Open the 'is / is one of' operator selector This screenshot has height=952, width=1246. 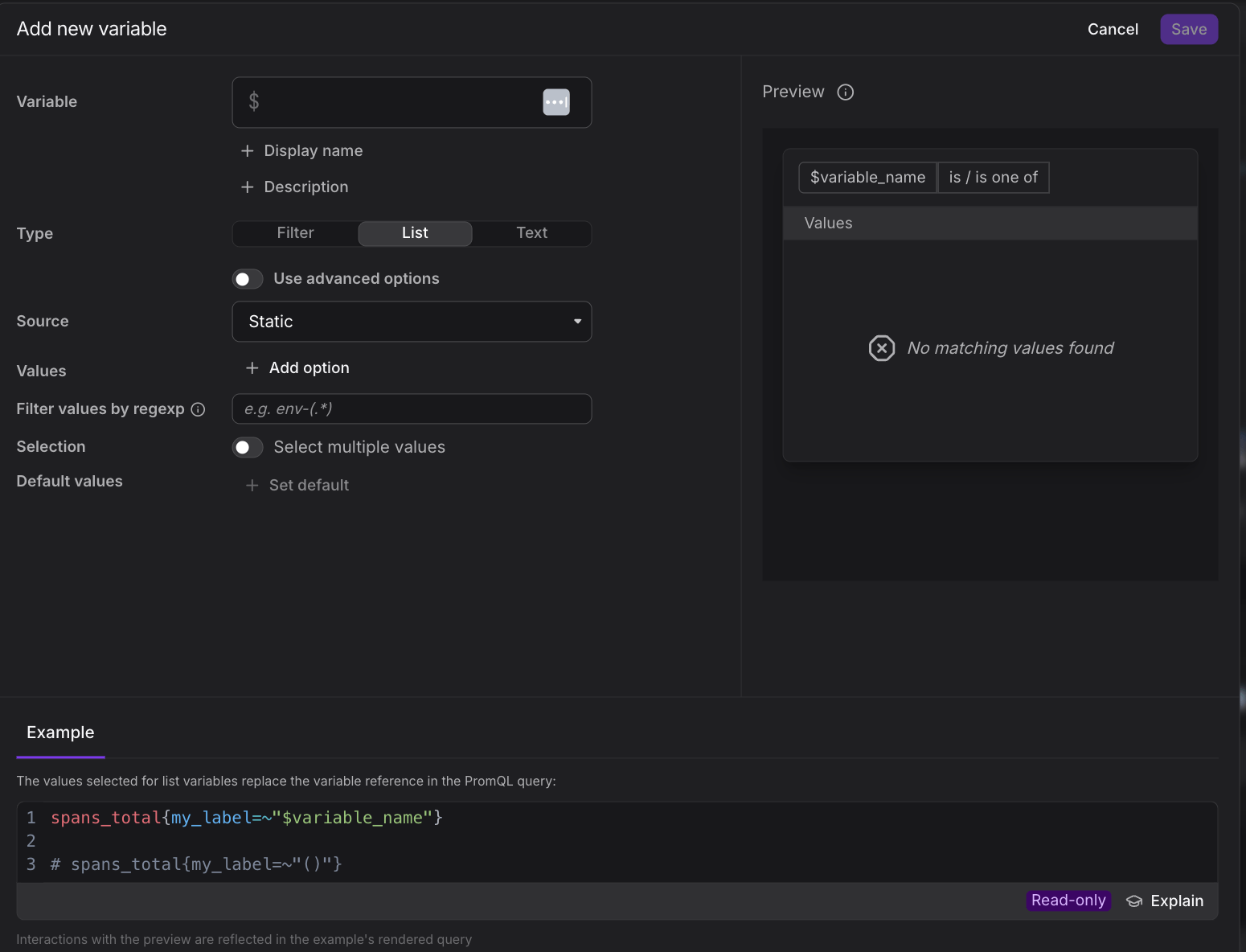pyautogui.click(x=994, y=178)
